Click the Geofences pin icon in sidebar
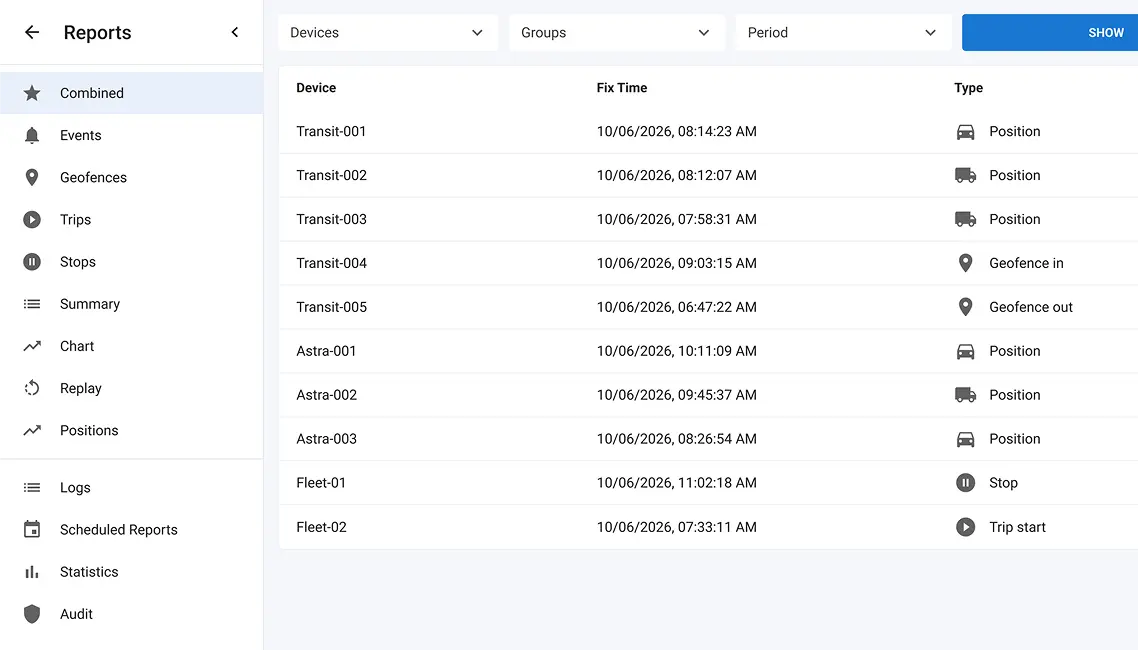The height and width of the screenshot is (650, 1138). pyautogui.click(x=32, y=178)
